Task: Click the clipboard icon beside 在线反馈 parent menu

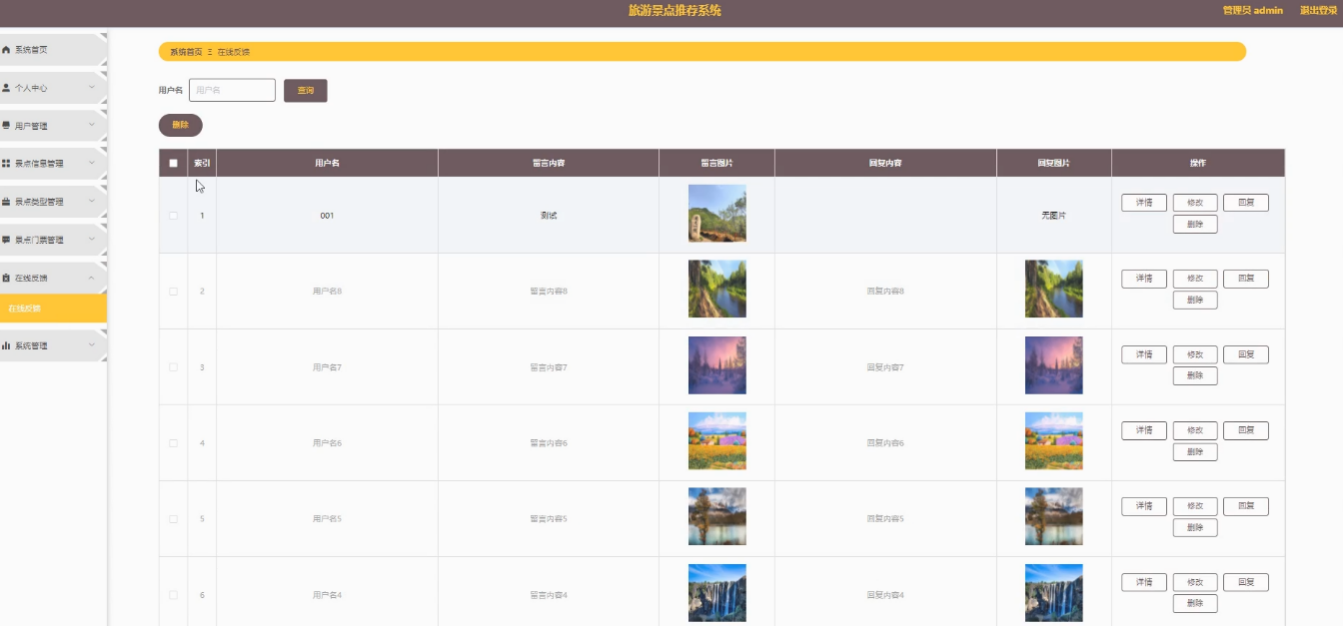Action: pyautogui.click(x=6, y=278)
